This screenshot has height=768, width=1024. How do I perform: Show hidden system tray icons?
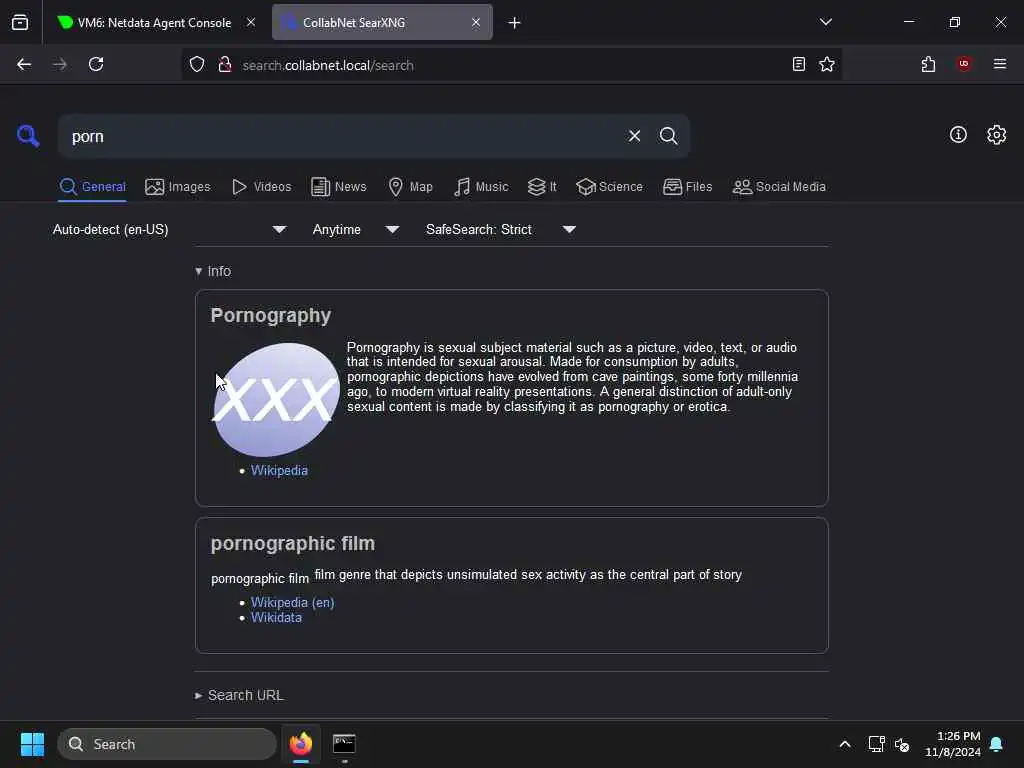(x=844, y=744)
